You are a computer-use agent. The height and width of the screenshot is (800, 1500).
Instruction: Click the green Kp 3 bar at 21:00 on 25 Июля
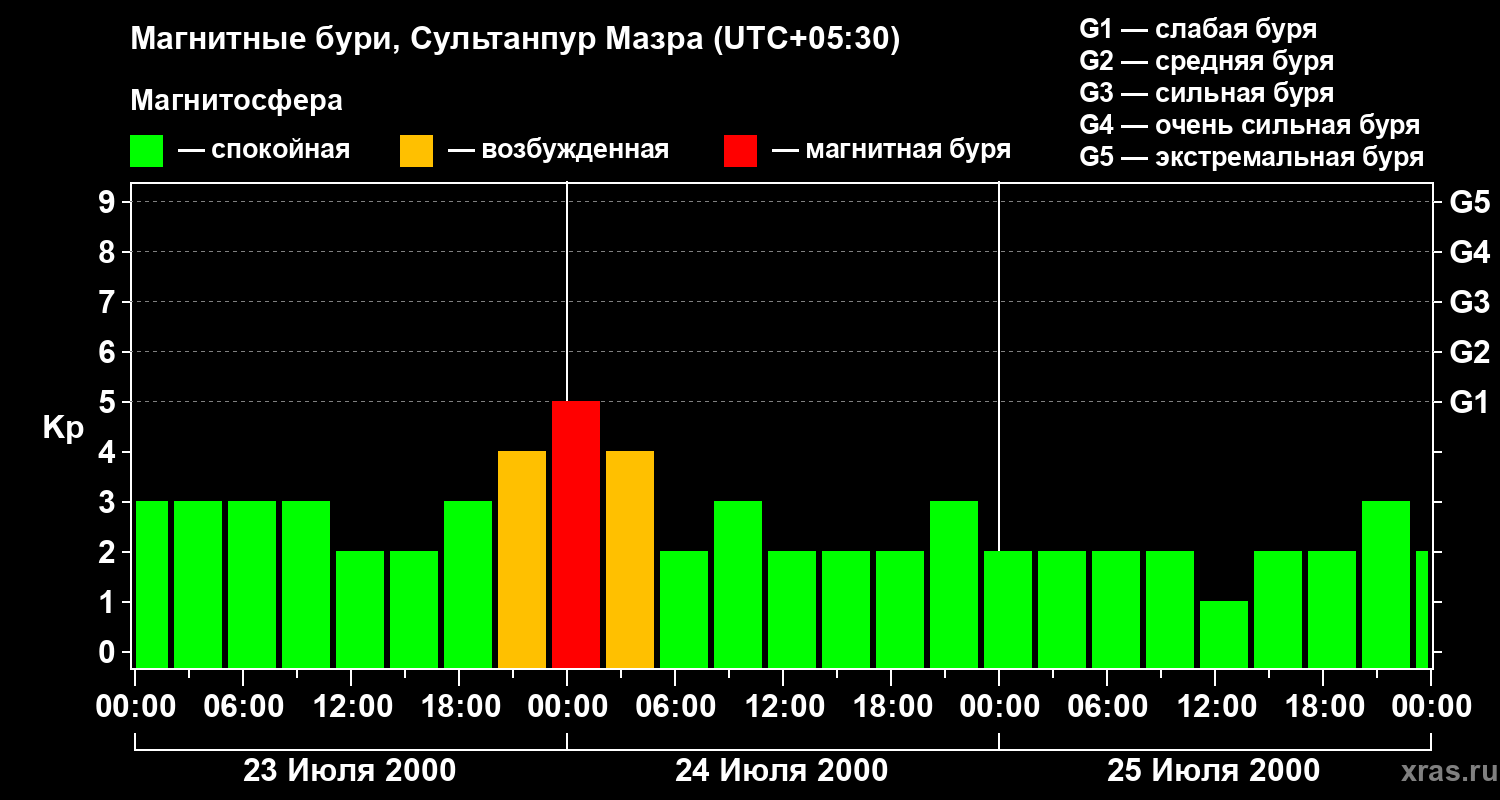(x=1386, y=584)
